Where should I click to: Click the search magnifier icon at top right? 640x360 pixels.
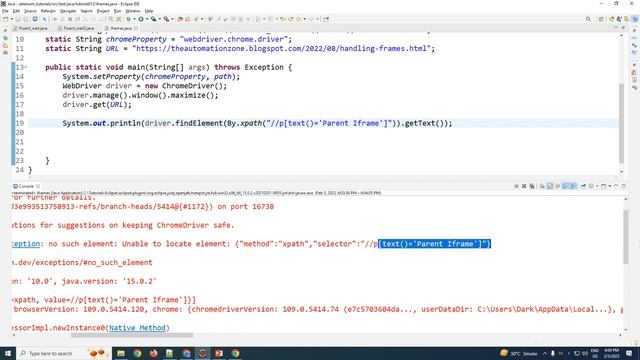(588, 19)
